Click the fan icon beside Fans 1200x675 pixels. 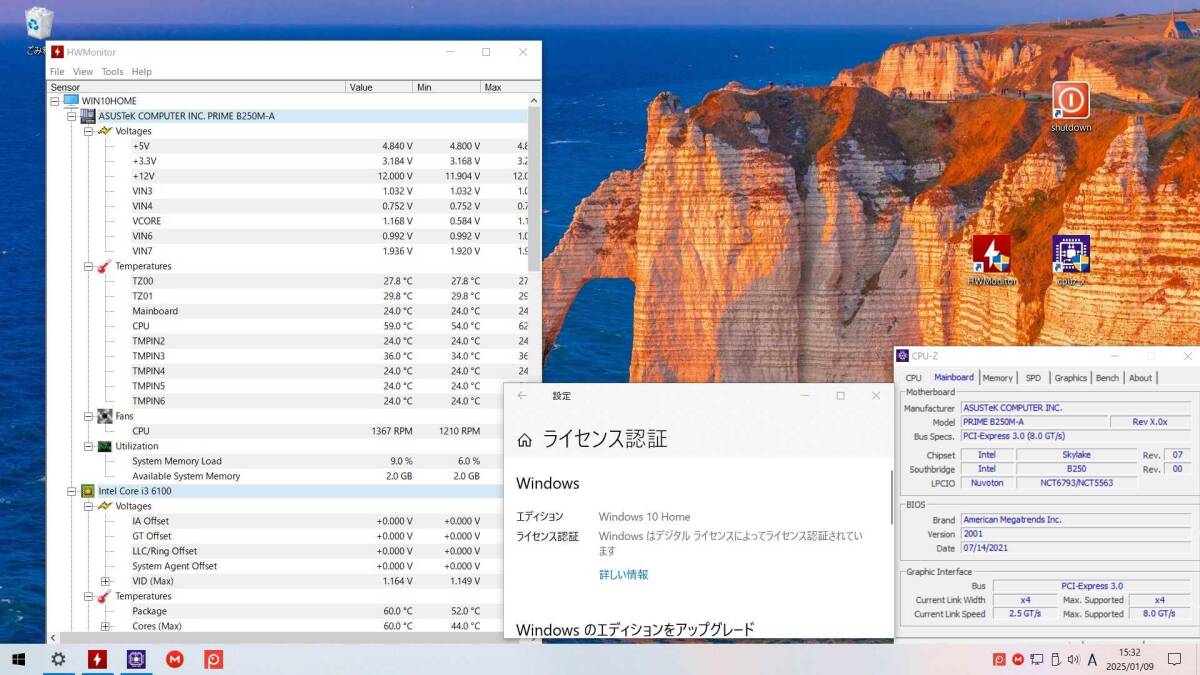pyautogui.click(x=104, y=416)
